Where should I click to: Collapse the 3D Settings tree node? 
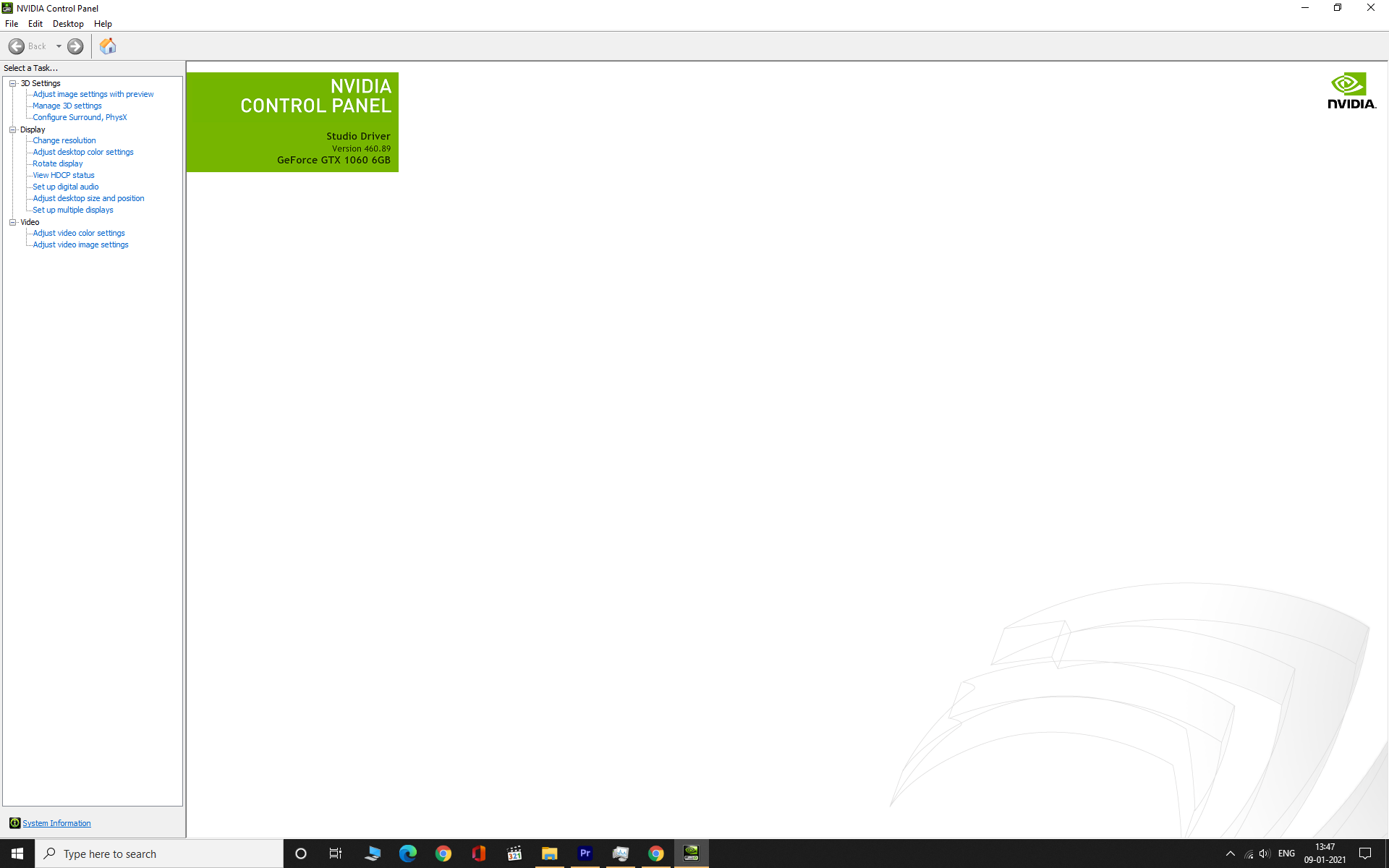click(x=12, y=83)
